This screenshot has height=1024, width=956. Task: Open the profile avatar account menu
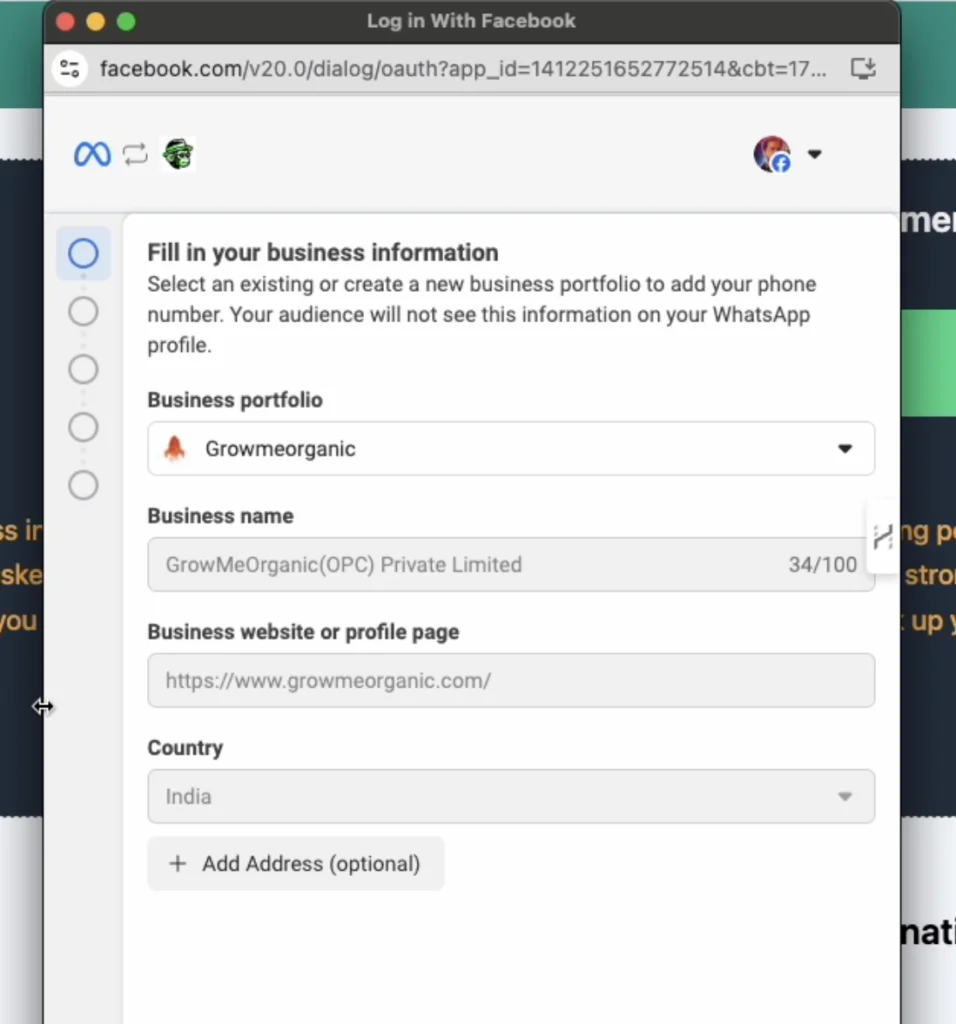[x=773, y=155]
